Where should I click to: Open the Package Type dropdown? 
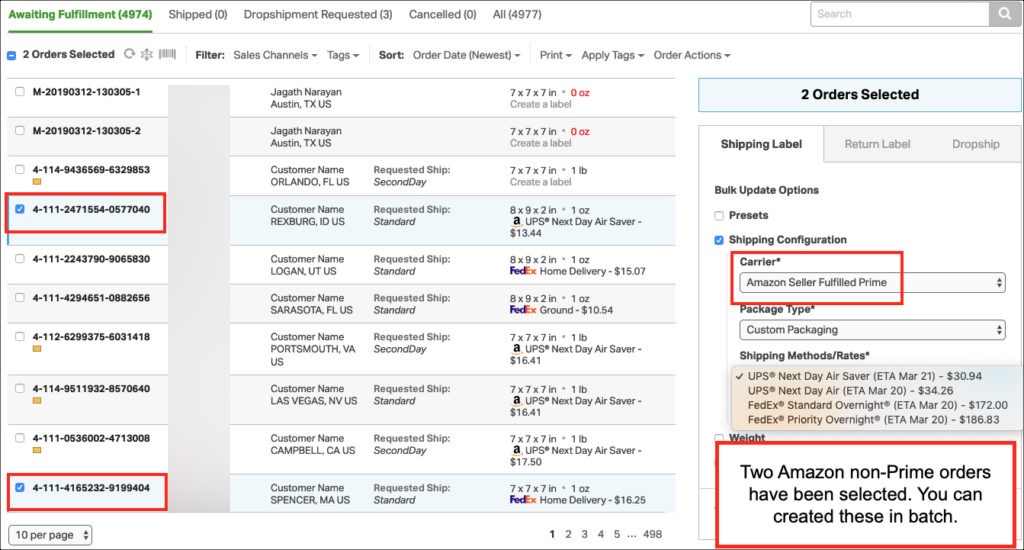(x=872, y=330)
